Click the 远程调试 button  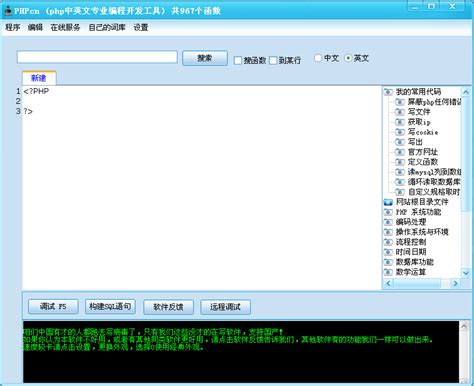(226, 307)
